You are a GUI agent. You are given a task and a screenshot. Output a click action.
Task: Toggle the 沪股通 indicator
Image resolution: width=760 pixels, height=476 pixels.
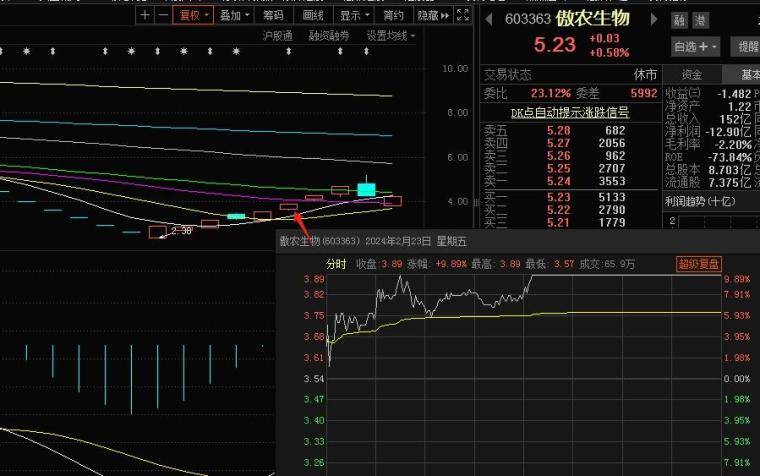278,36
